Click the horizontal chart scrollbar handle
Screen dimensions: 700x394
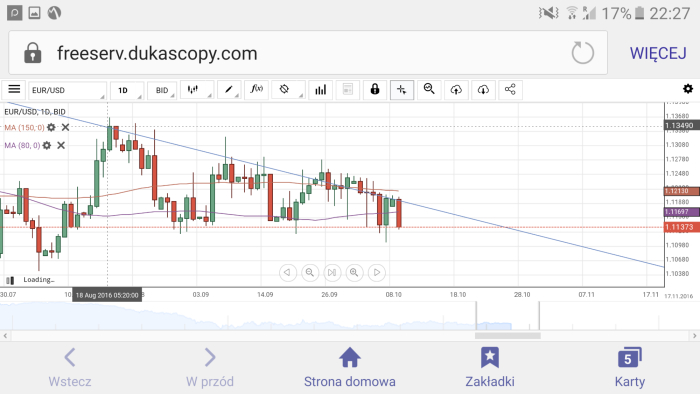[508, 336]
